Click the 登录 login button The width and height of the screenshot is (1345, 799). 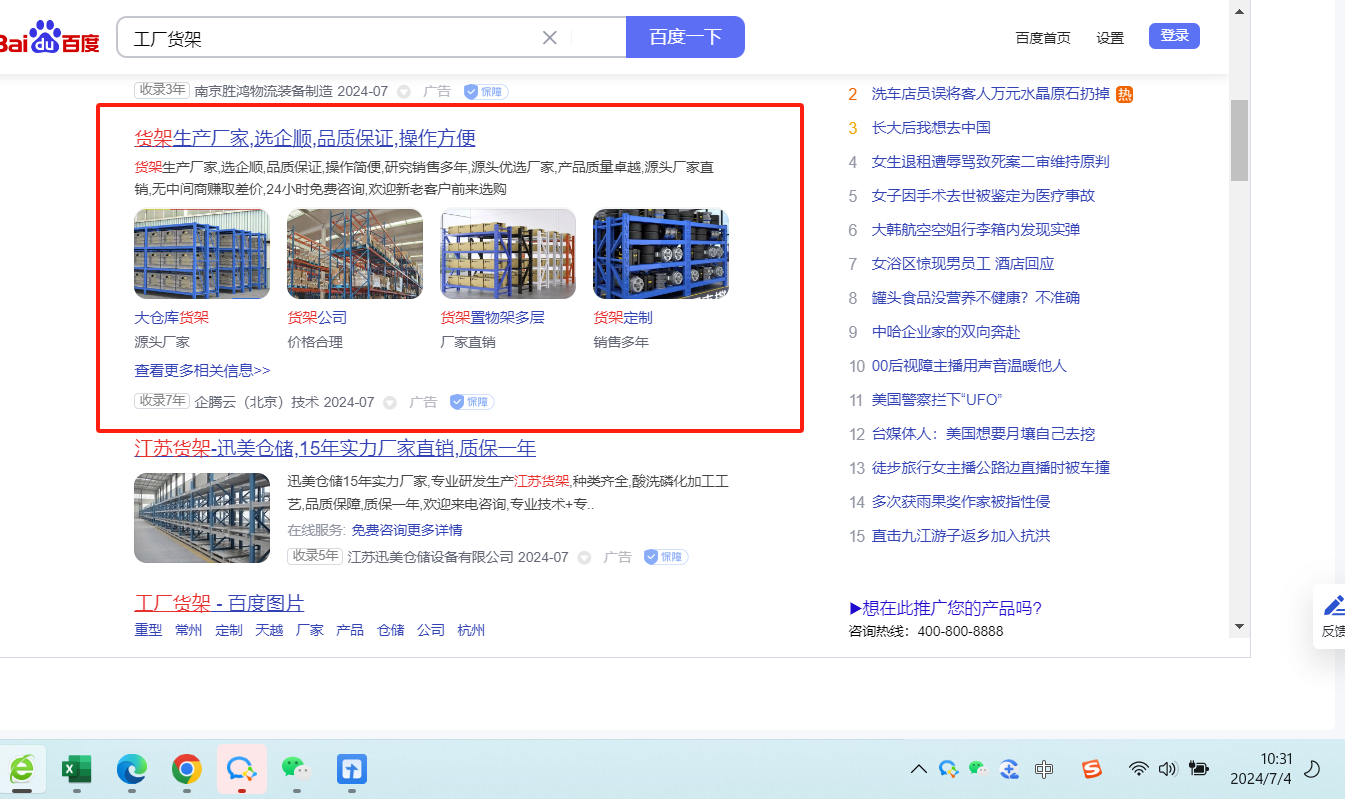tap(1174, 36)
